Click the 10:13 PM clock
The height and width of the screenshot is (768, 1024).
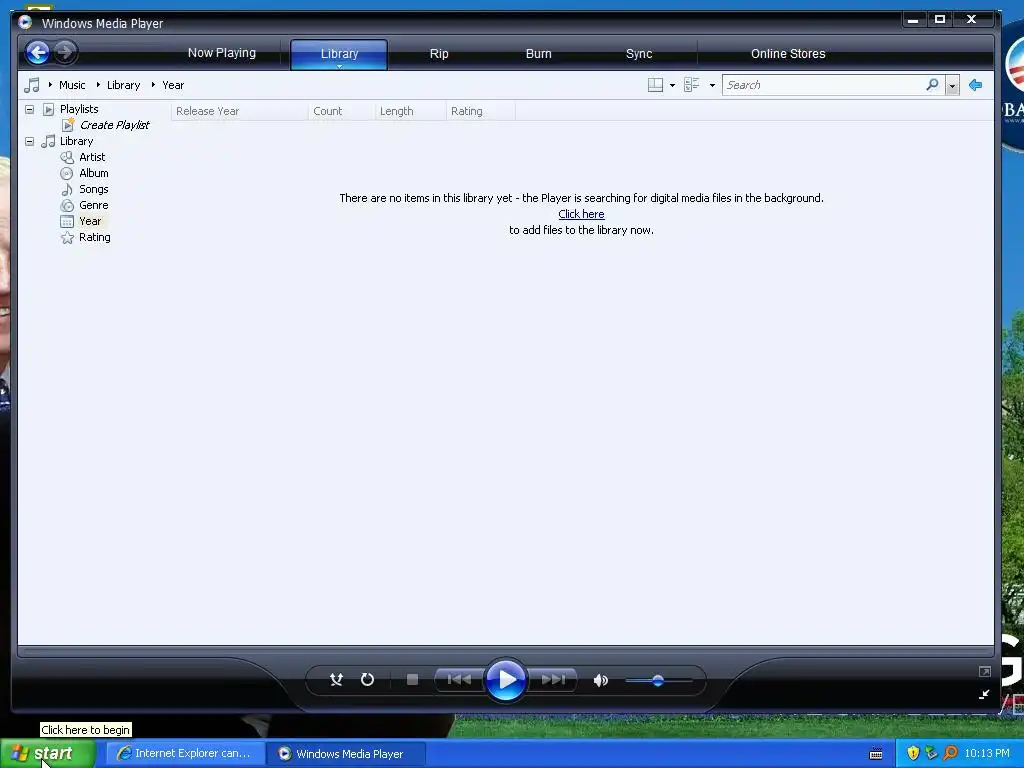pyautogui.click(x=987, y=754)
